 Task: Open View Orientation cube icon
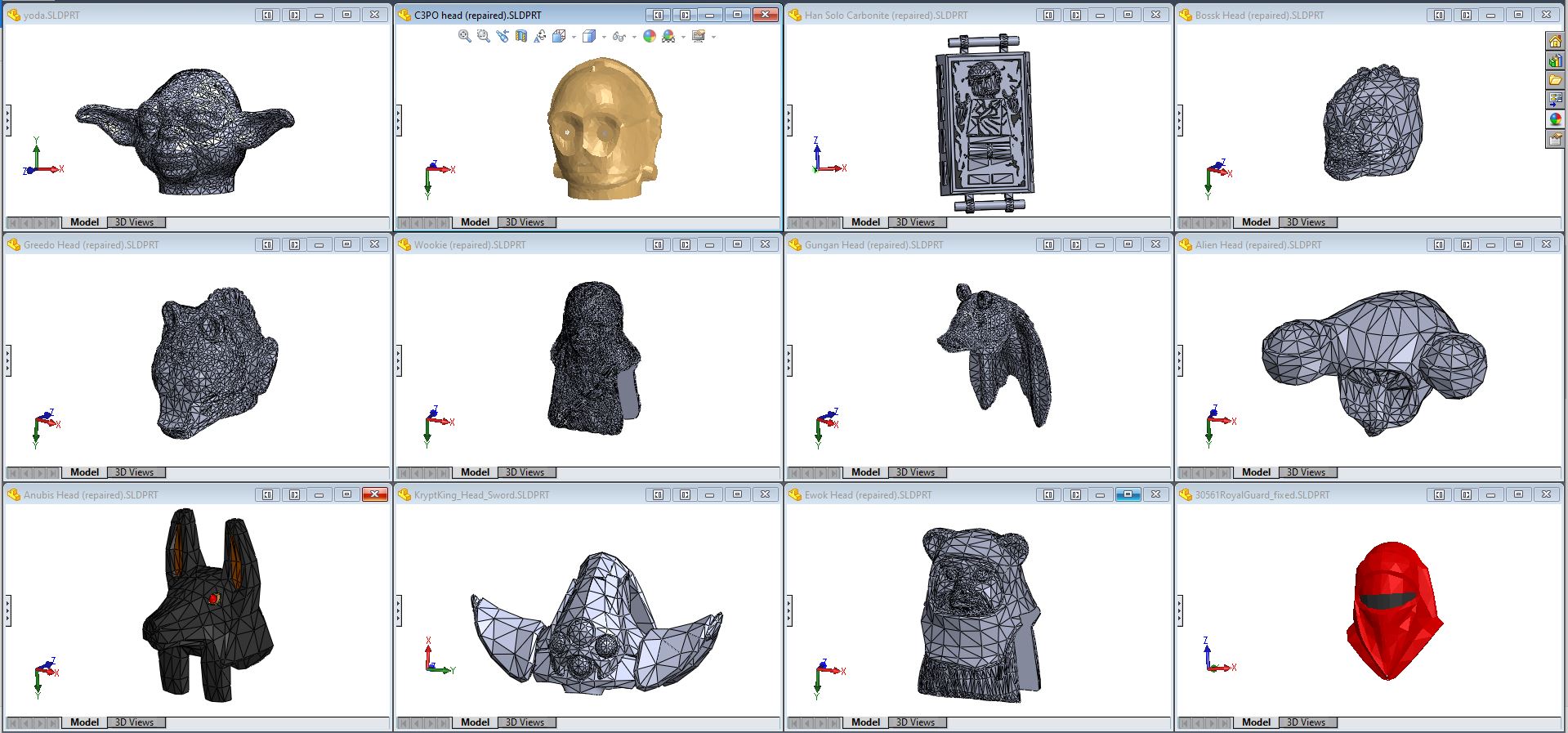[x=559, y=36]
